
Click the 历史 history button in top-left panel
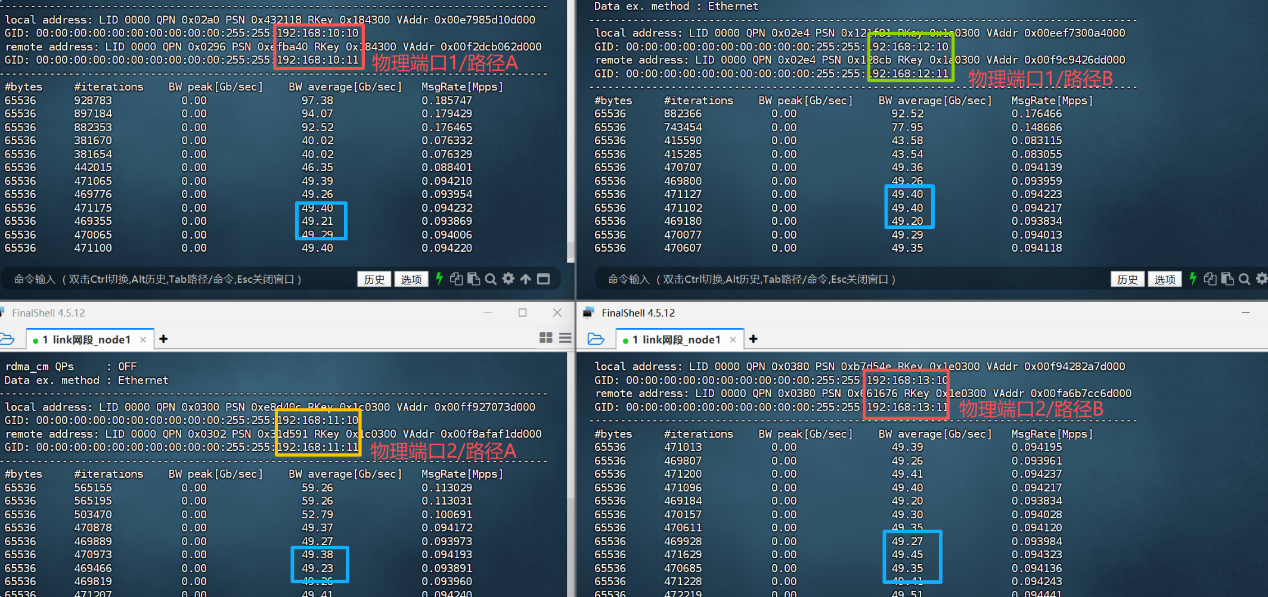[x=373, y=279]
